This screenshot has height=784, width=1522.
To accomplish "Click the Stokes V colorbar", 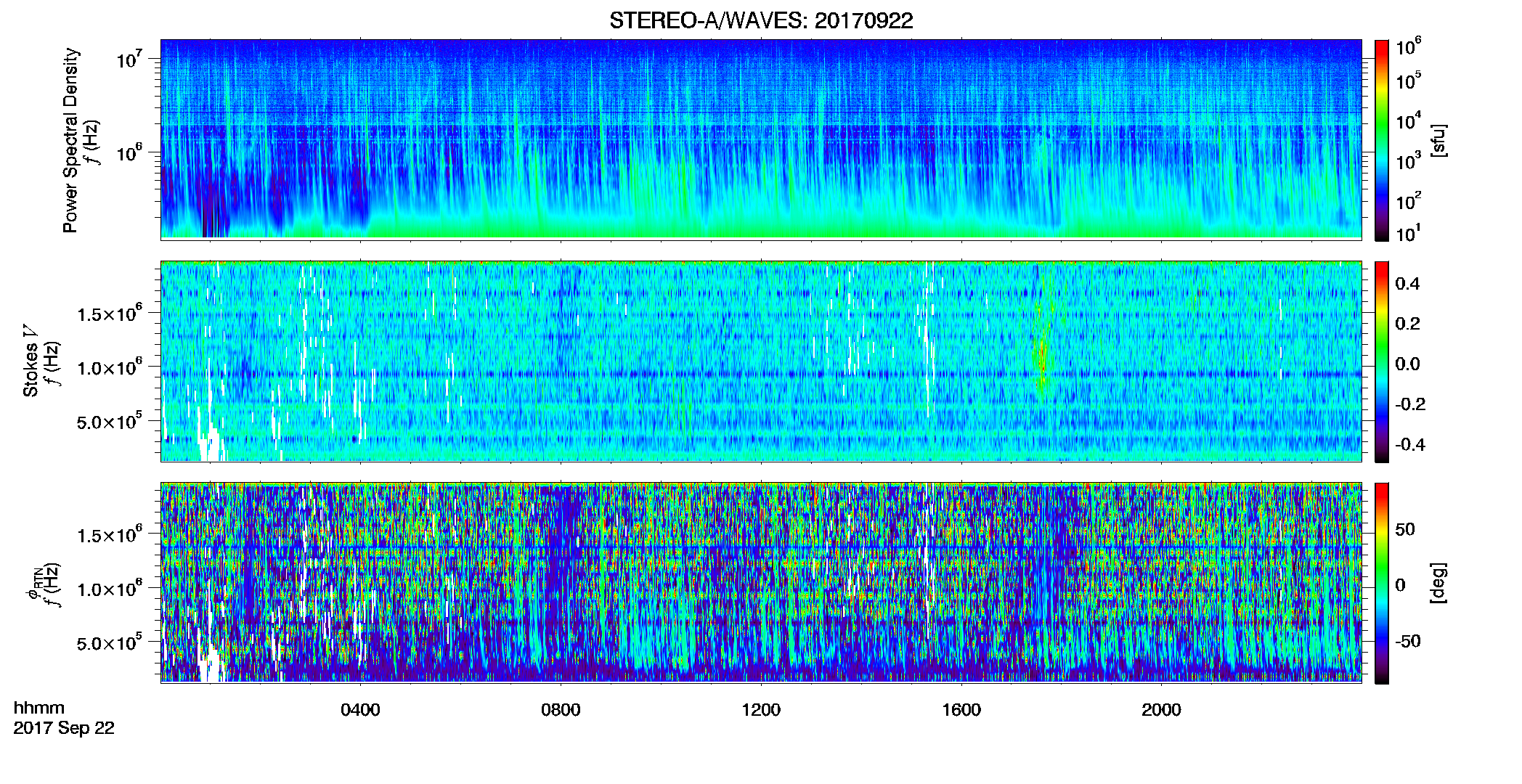I will coord(1382,362).
